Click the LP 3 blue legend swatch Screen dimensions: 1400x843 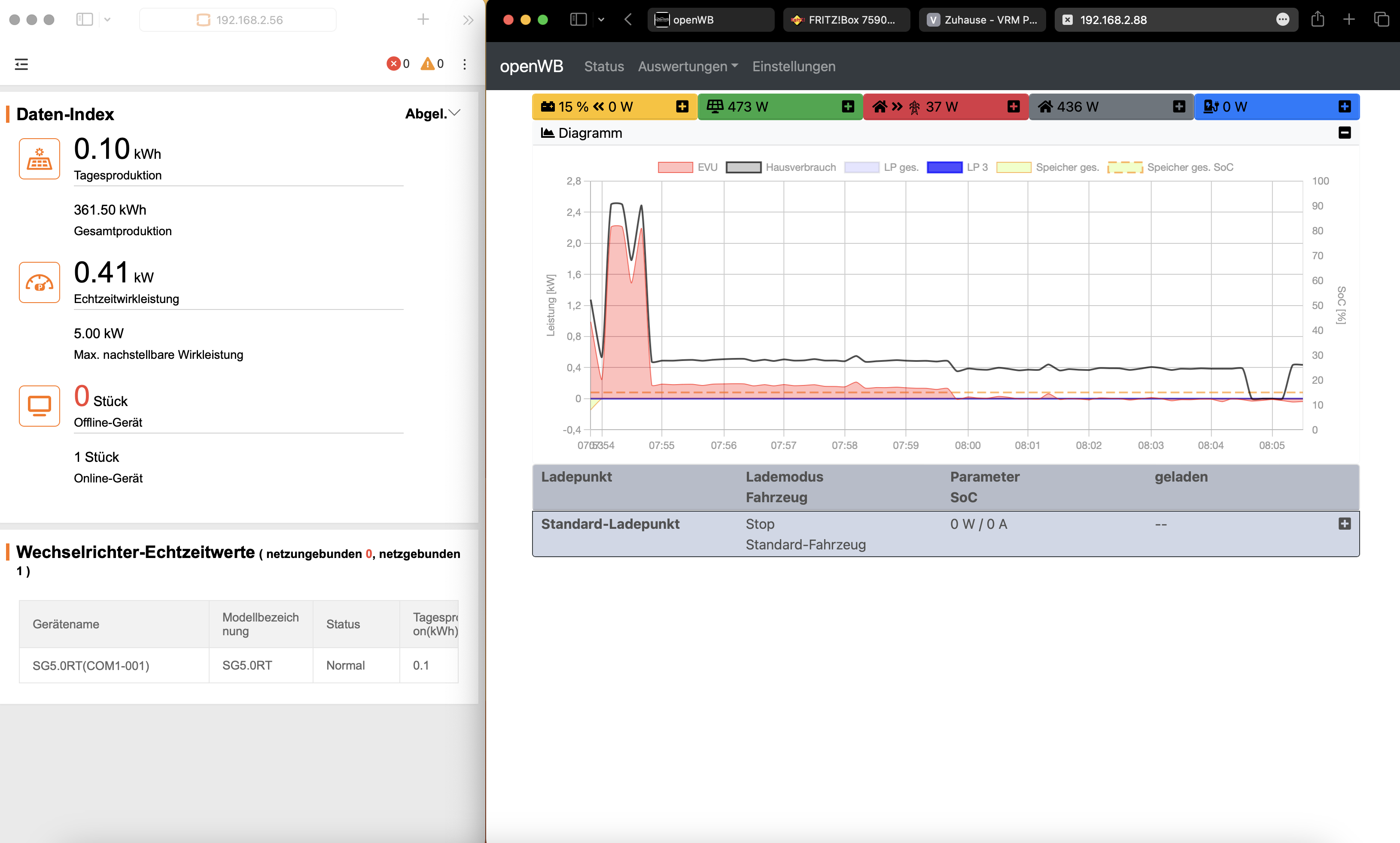coord(944,167)
